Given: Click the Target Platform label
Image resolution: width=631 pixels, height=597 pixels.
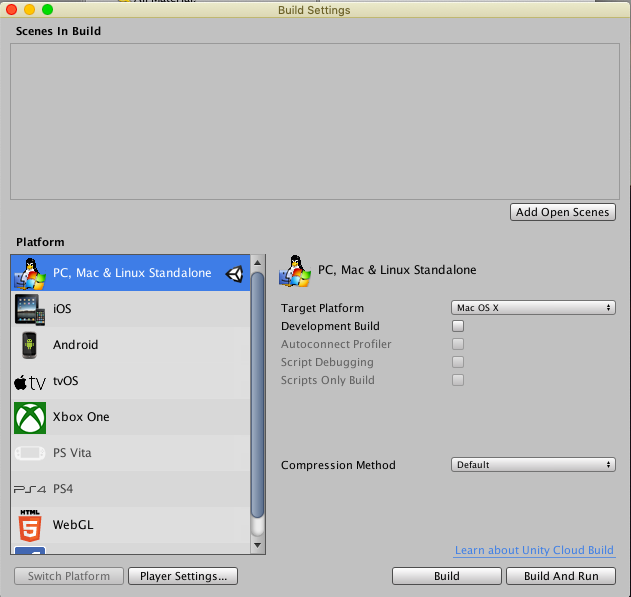Looking at the screenshot, I should click(322, 308).
